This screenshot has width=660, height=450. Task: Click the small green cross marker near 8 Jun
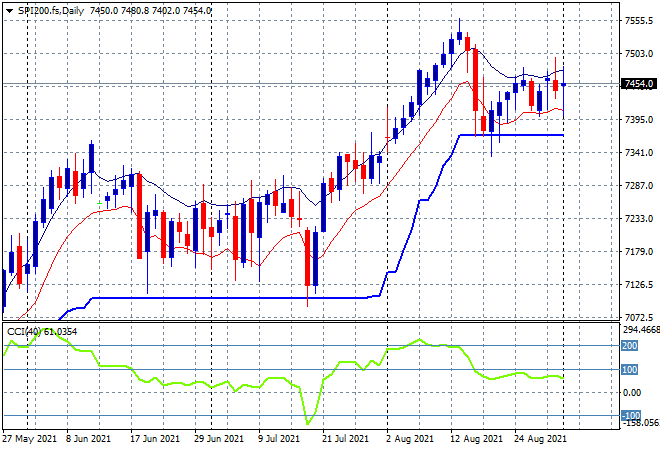coord(100,203)
